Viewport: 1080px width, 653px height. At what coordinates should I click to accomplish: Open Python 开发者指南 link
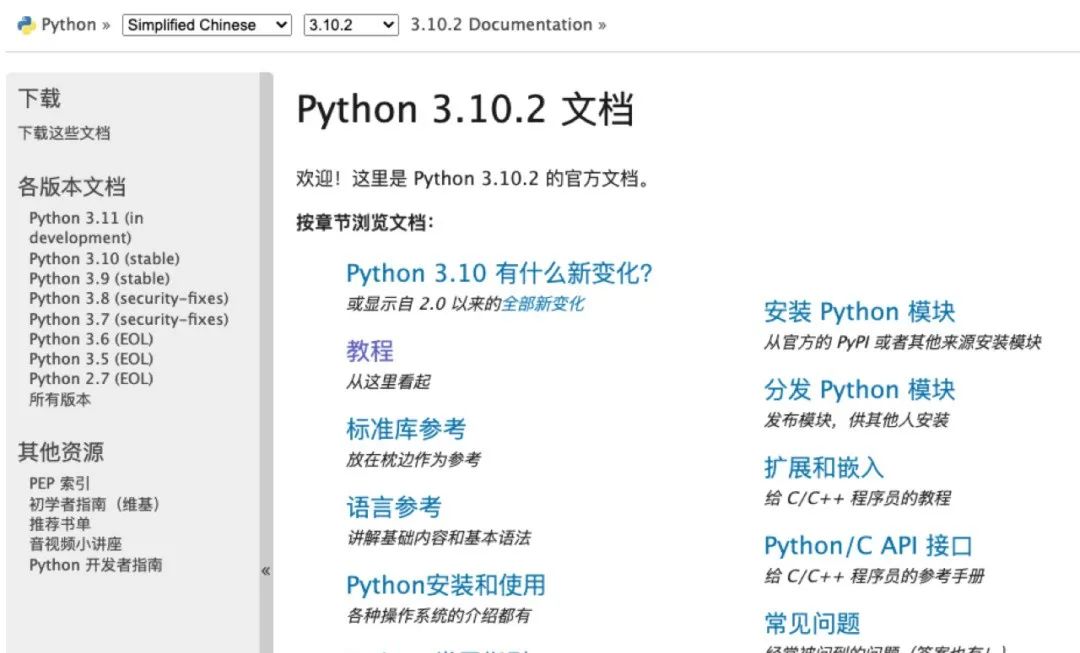[96, 565]
